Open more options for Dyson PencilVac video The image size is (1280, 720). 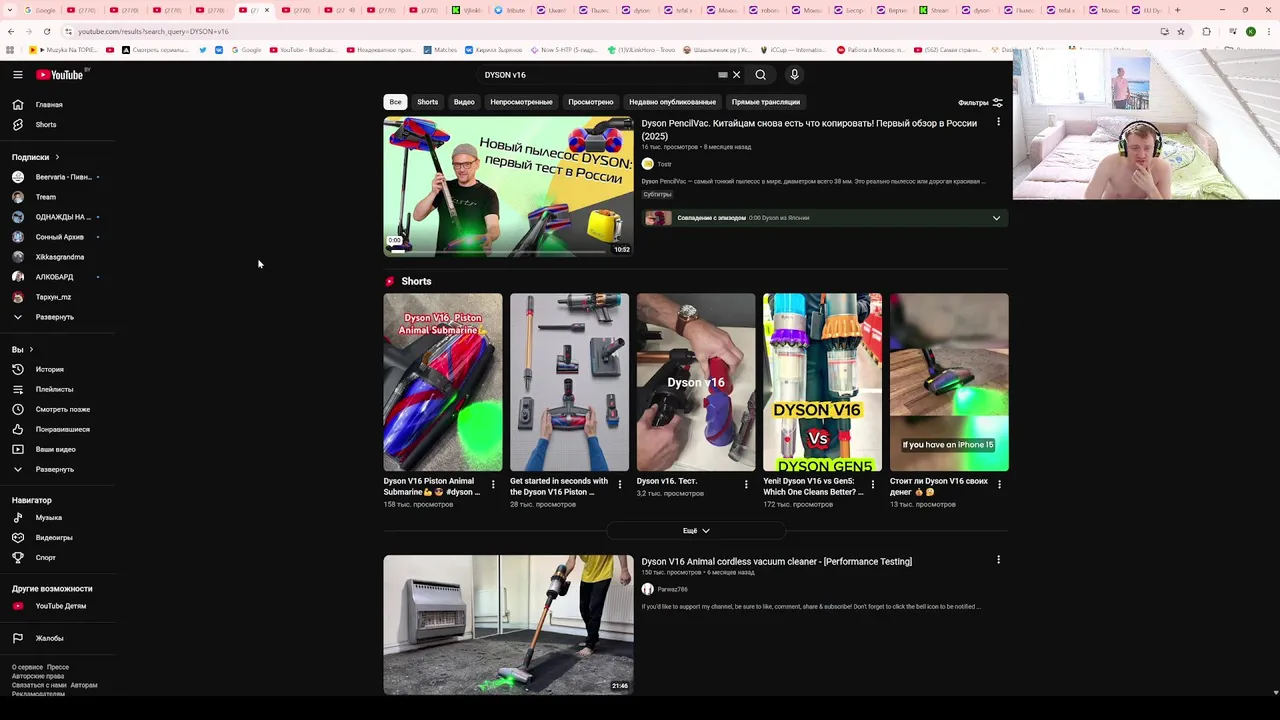[998, 122]
